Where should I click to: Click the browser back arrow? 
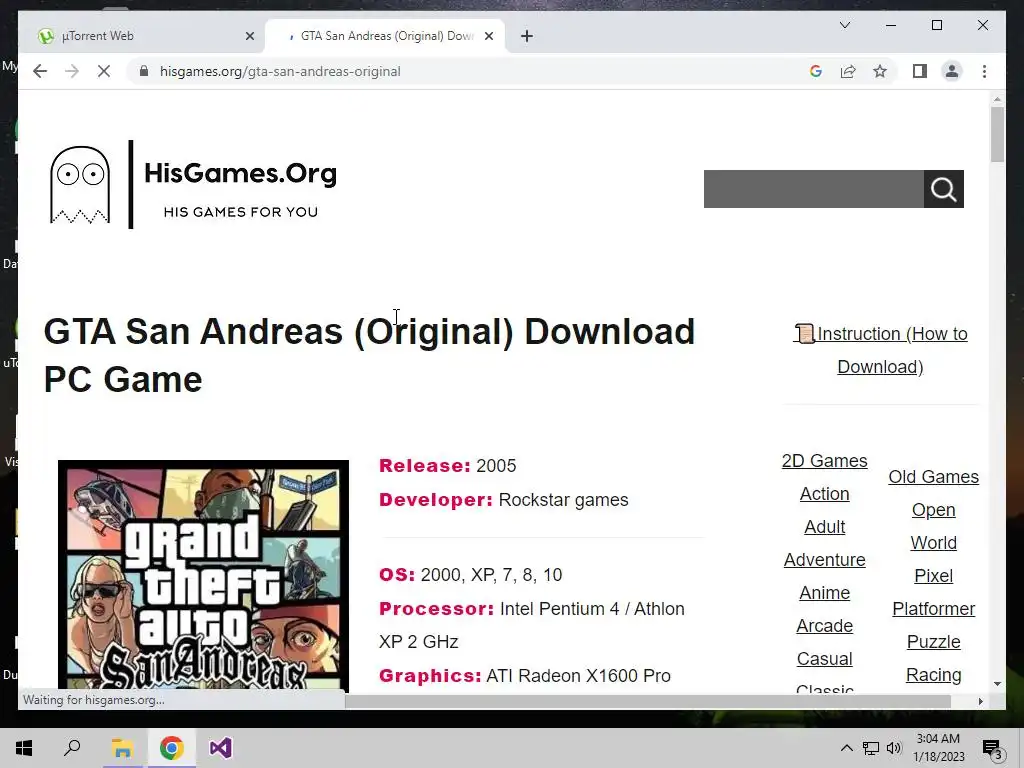(x=40, y=71)
